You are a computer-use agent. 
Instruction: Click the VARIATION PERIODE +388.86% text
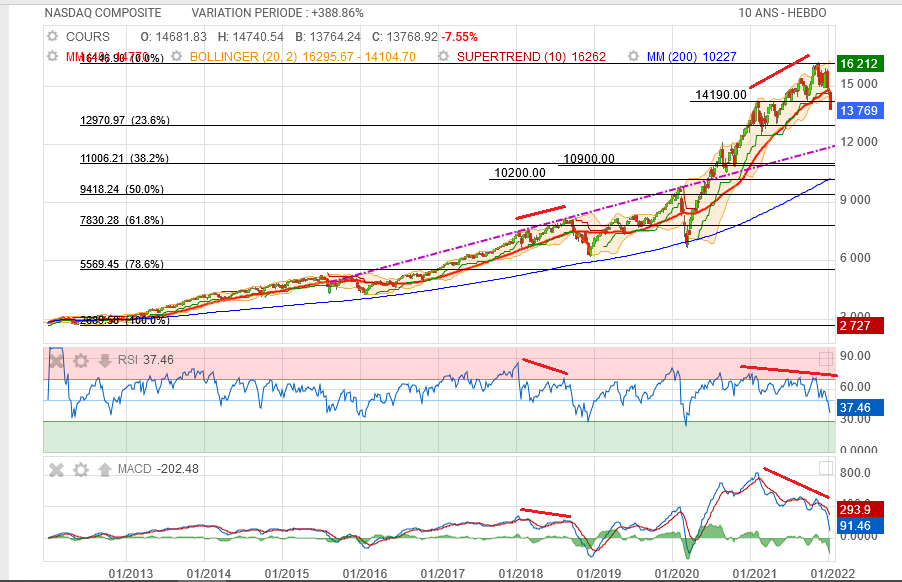pos(277,13)
